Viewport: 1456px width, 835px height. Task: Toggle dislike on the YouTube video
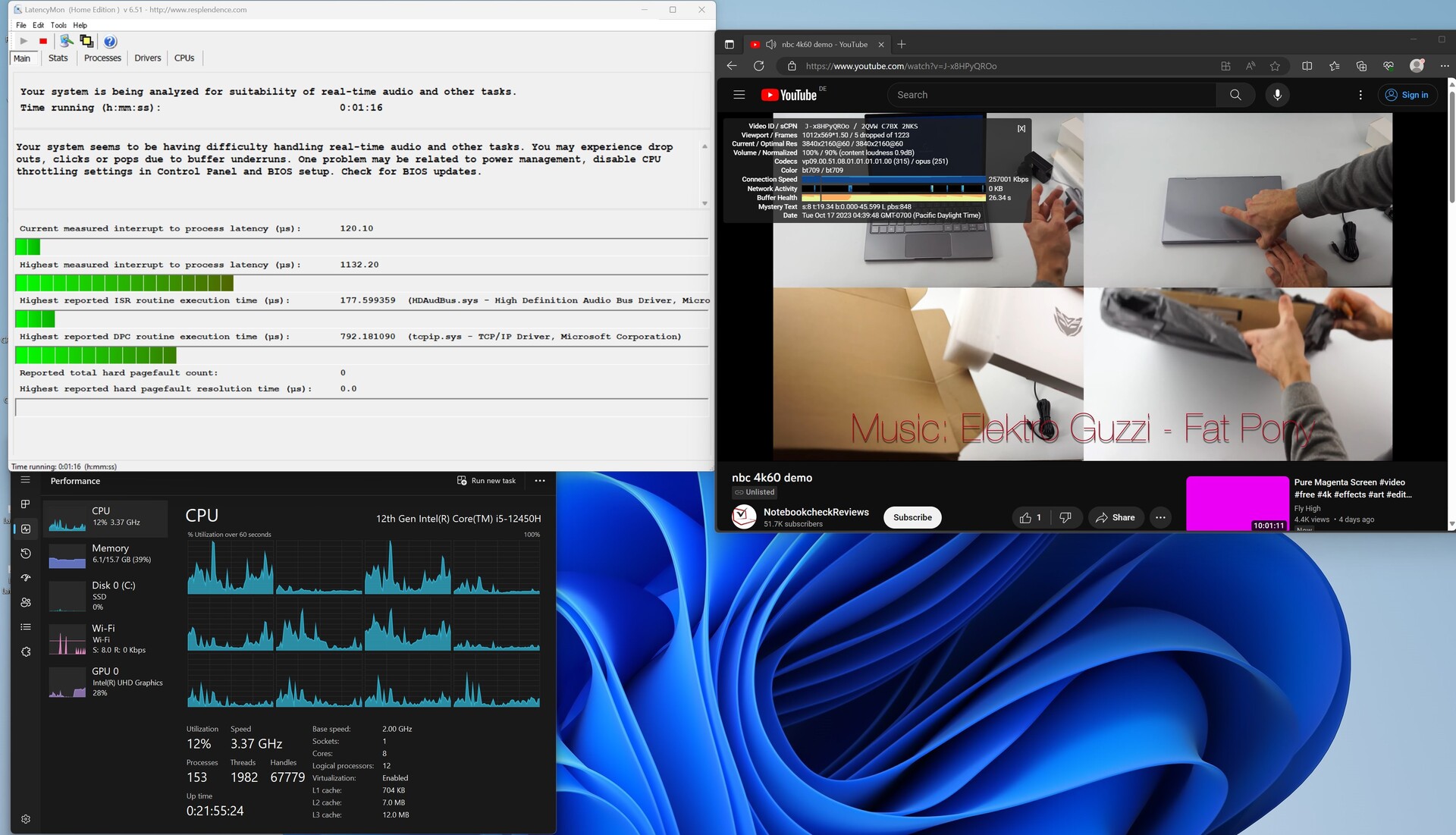click(1065, 517)
